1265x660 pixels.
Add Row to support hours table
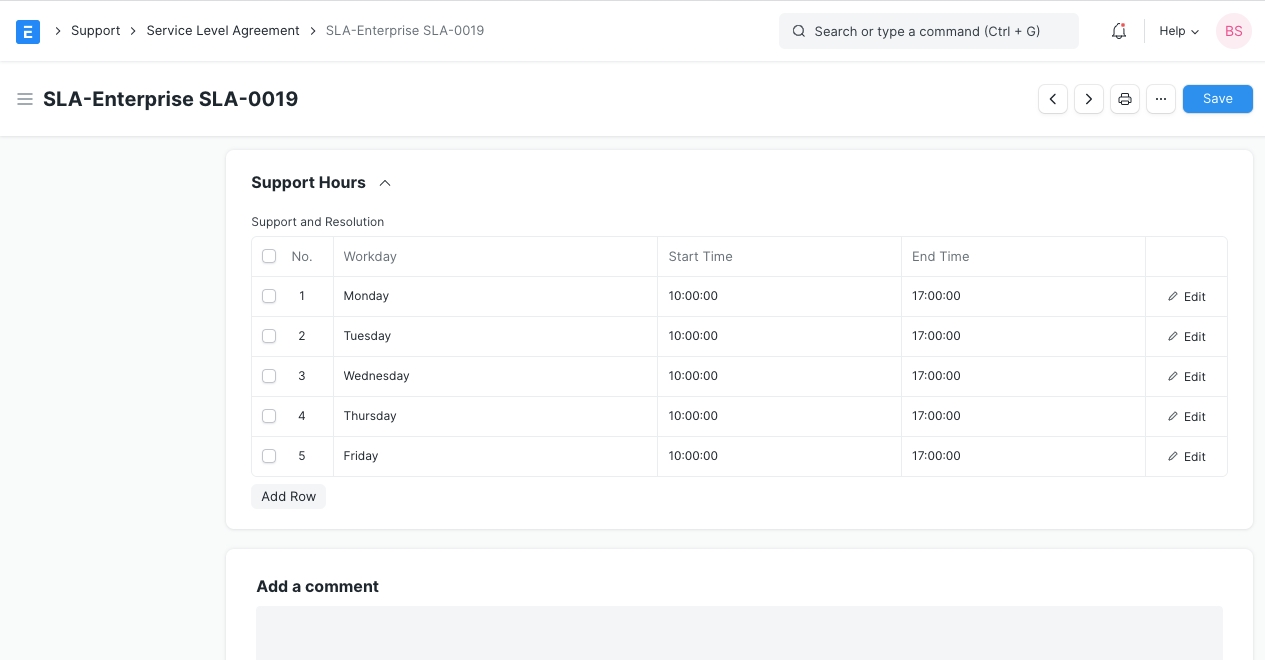(x=288, y=497)
